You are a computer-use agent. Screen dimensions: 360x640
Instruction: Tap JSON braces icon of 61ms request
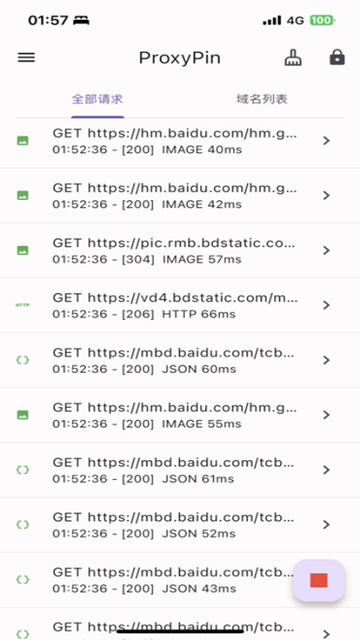(22, 470)
